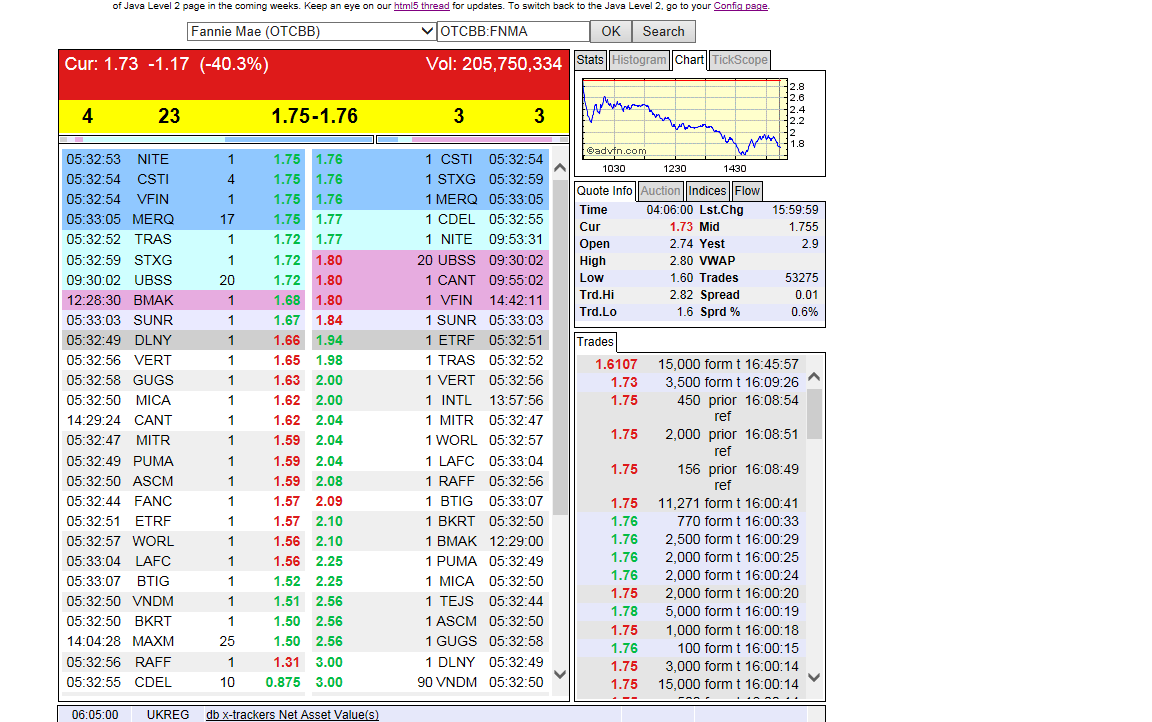
Task: Click the Trd.Hi value 2.82
Action: click(681, 295)
